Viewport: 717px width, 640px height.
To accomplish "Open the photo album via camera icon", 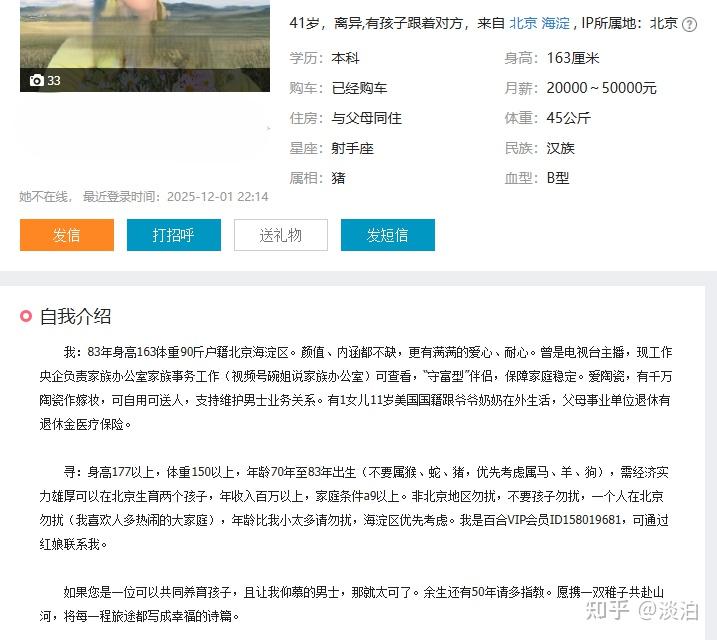I will (x=36, y=80).
